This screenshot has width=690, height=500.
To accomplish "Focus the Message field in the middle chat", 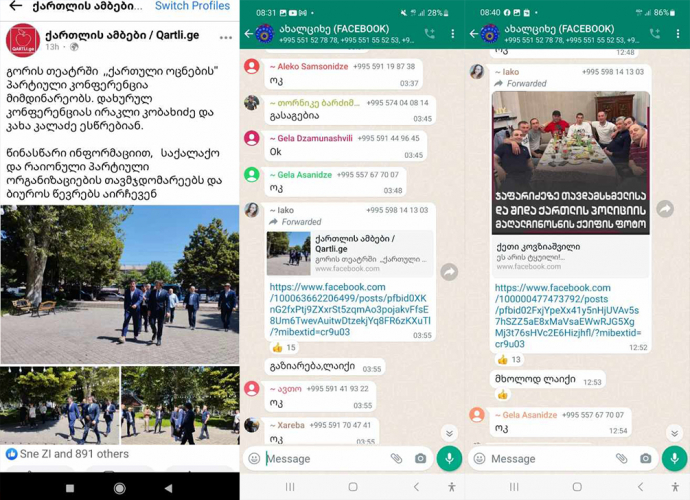I will 326,459.
